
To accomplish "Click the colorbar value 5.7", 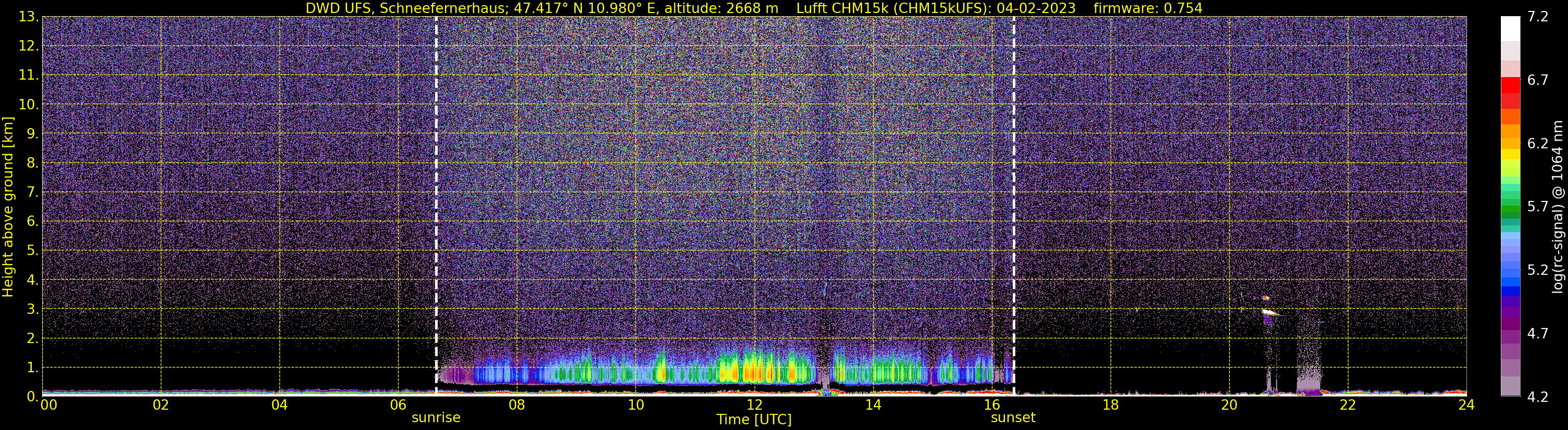I will coord(1538,207).
